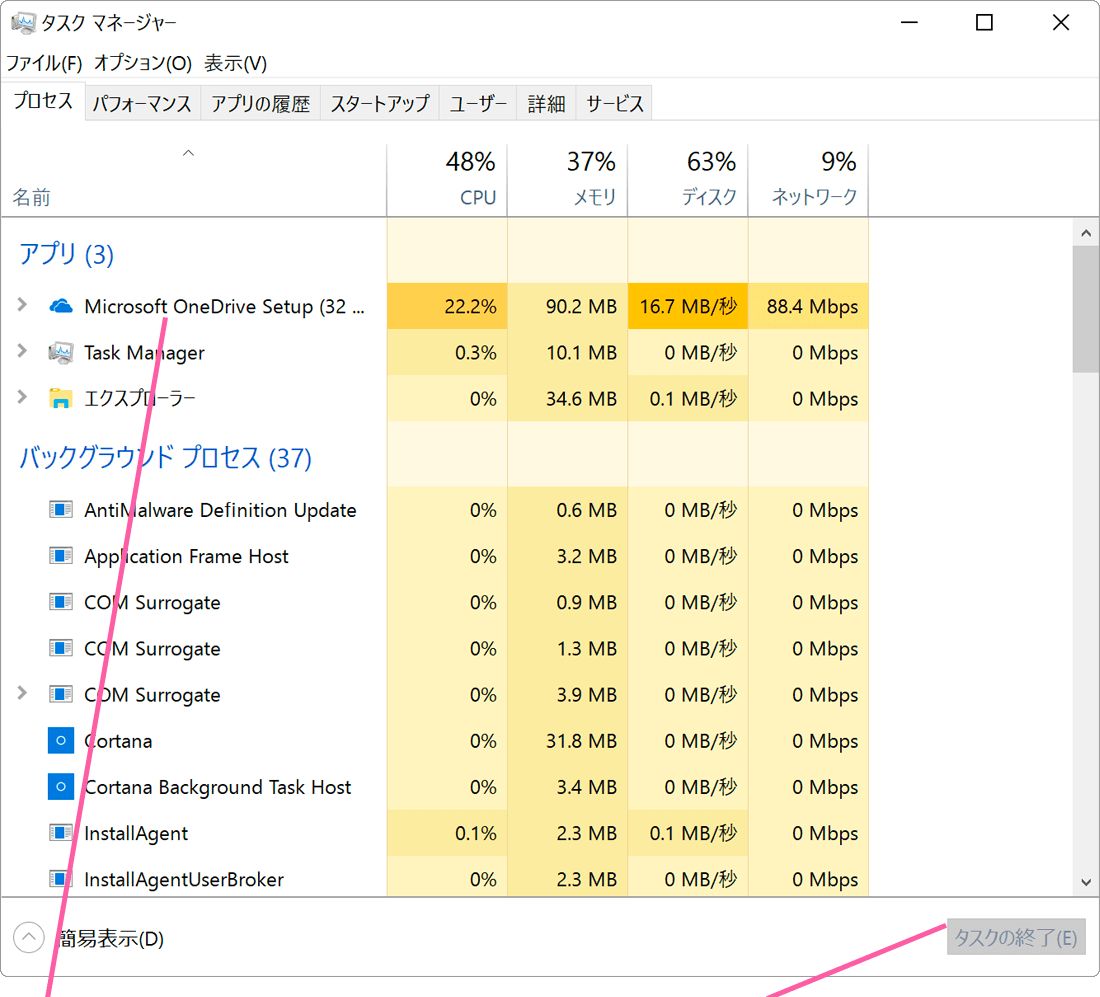Expand the Microsoft OneDrive Setup entry
Viewport: 1100px width, 997px height.
pyautogui.click(x=22, y=305)
